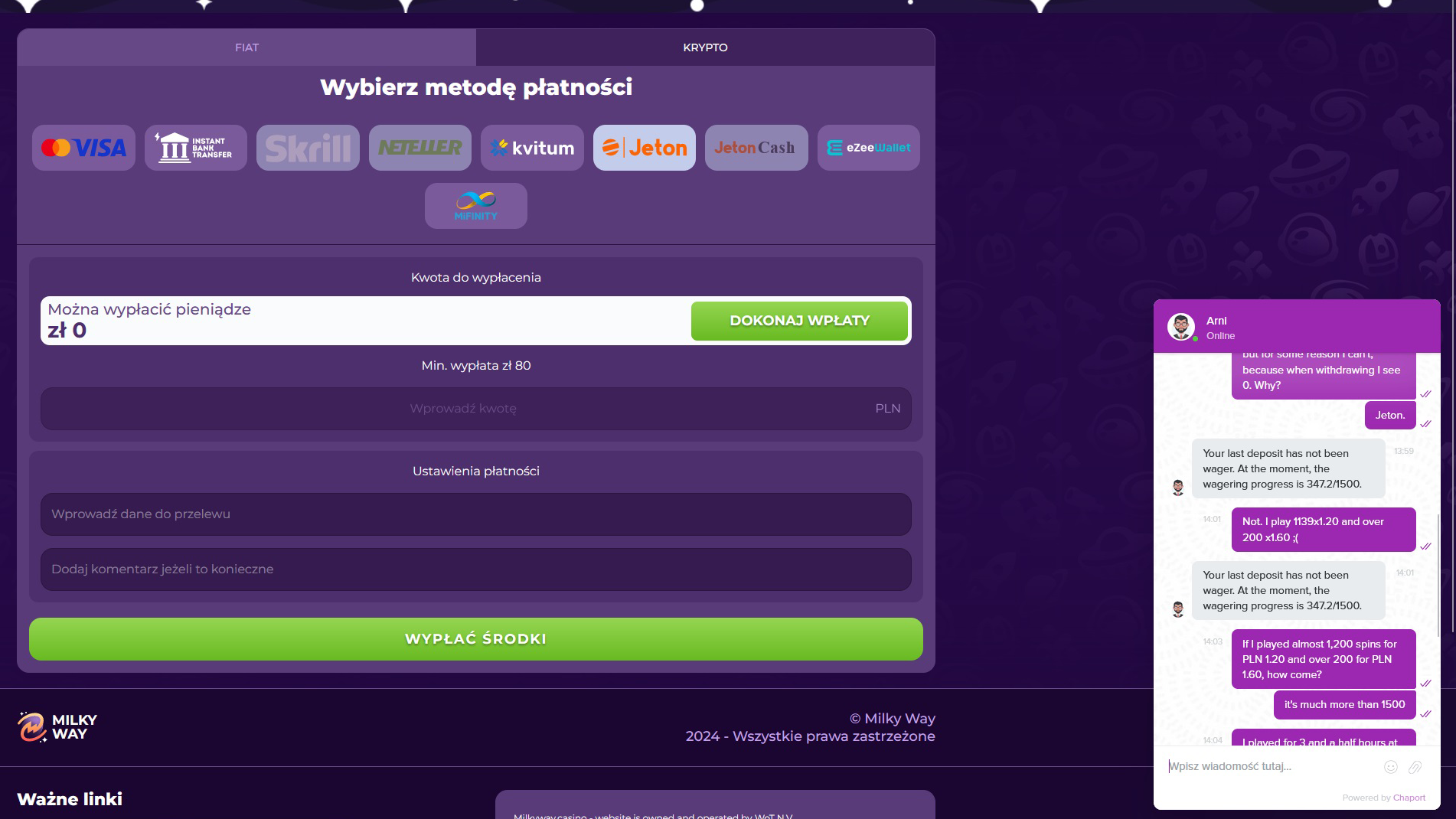Image resolution: width=1456 pixels, height=819 pixels.
Task: Focus the Dodaj komentarz field
Action: point(476,569)
